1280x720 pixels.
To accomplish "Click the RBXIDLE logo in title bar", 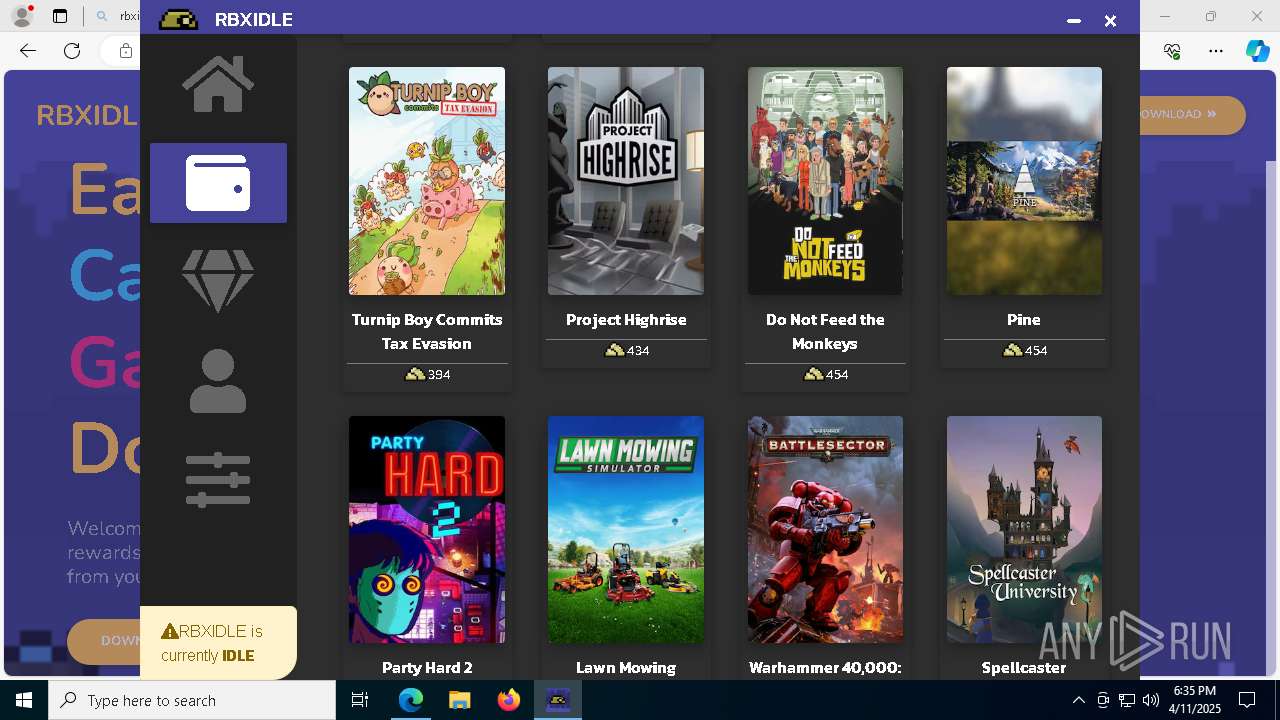I will 179,20.
